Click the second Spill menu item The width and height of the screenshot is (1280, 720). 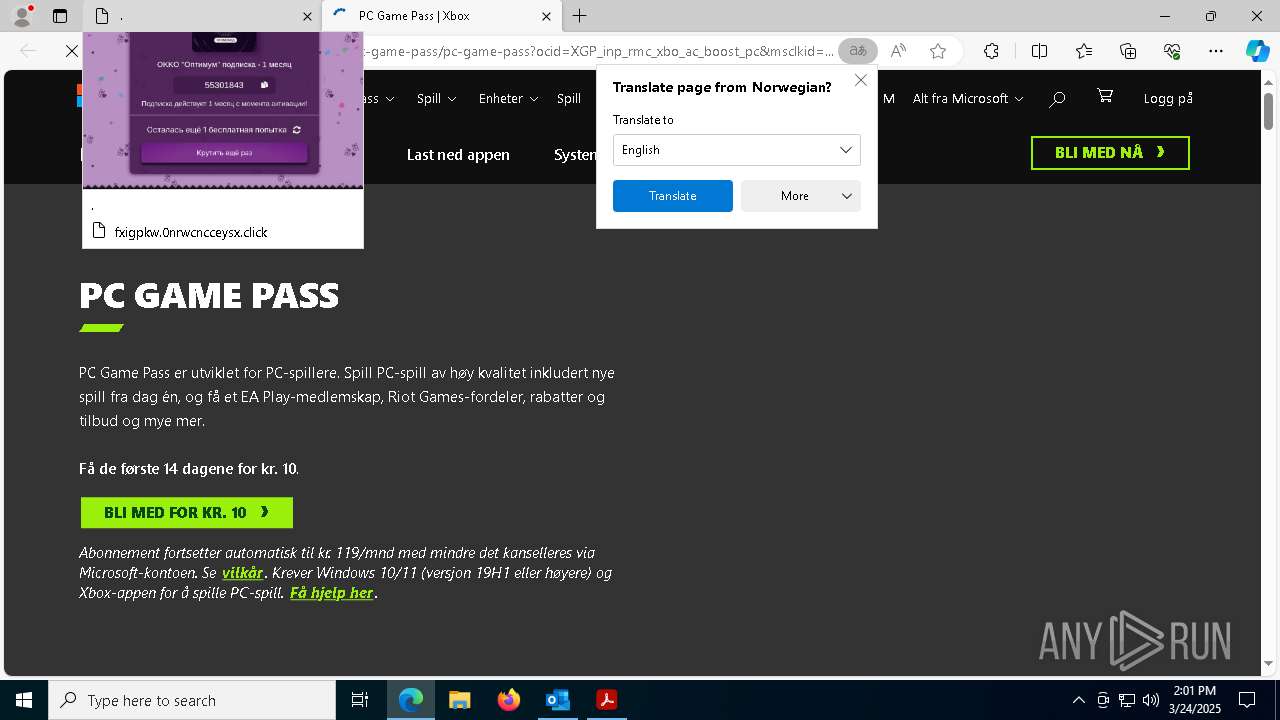click(x=569, y=99)
